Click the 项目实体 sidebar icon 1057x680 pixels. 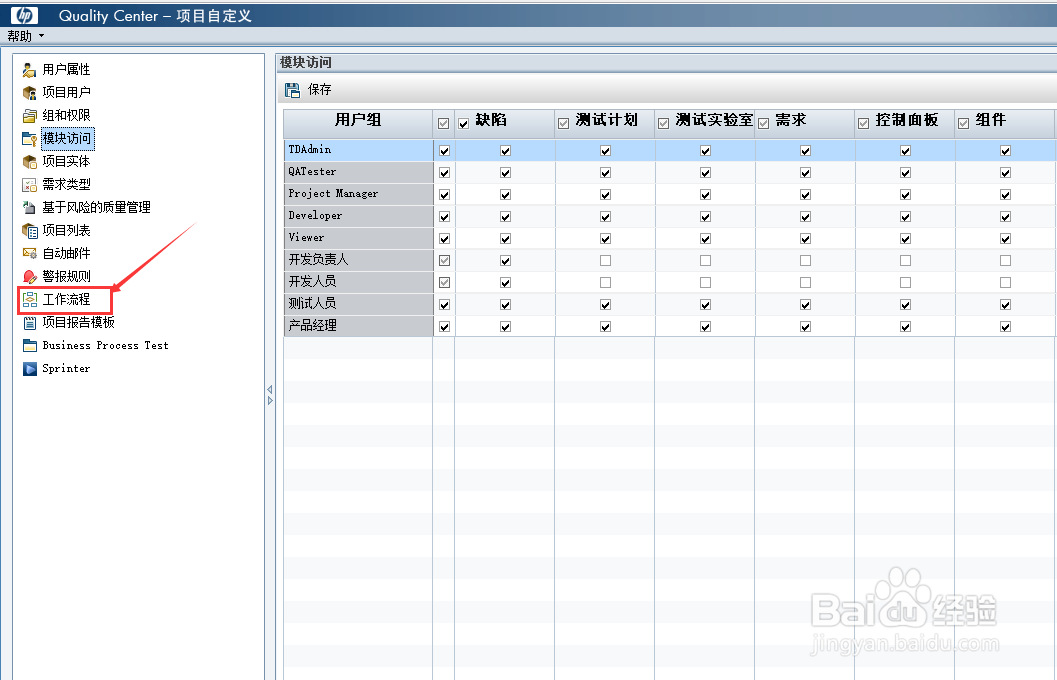[x=30, y=162]
